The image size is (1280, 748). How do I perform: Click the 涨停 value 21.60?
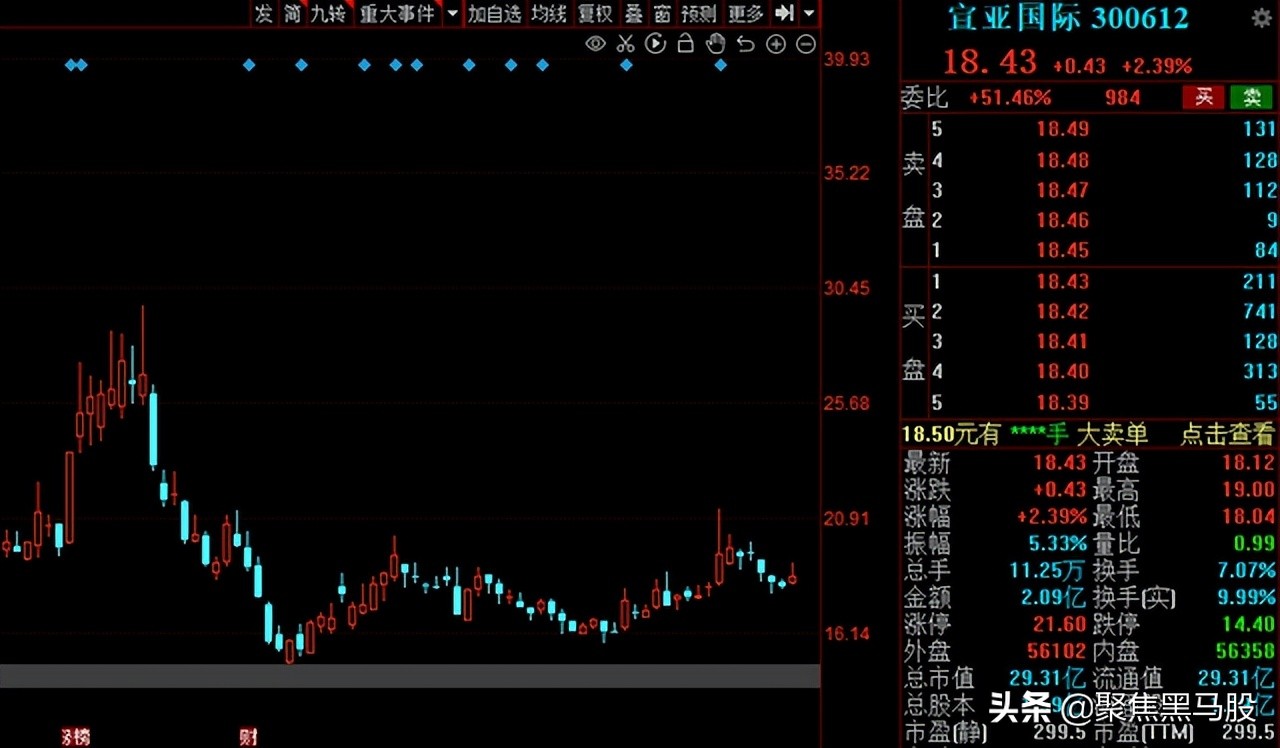pos(1060,625)
